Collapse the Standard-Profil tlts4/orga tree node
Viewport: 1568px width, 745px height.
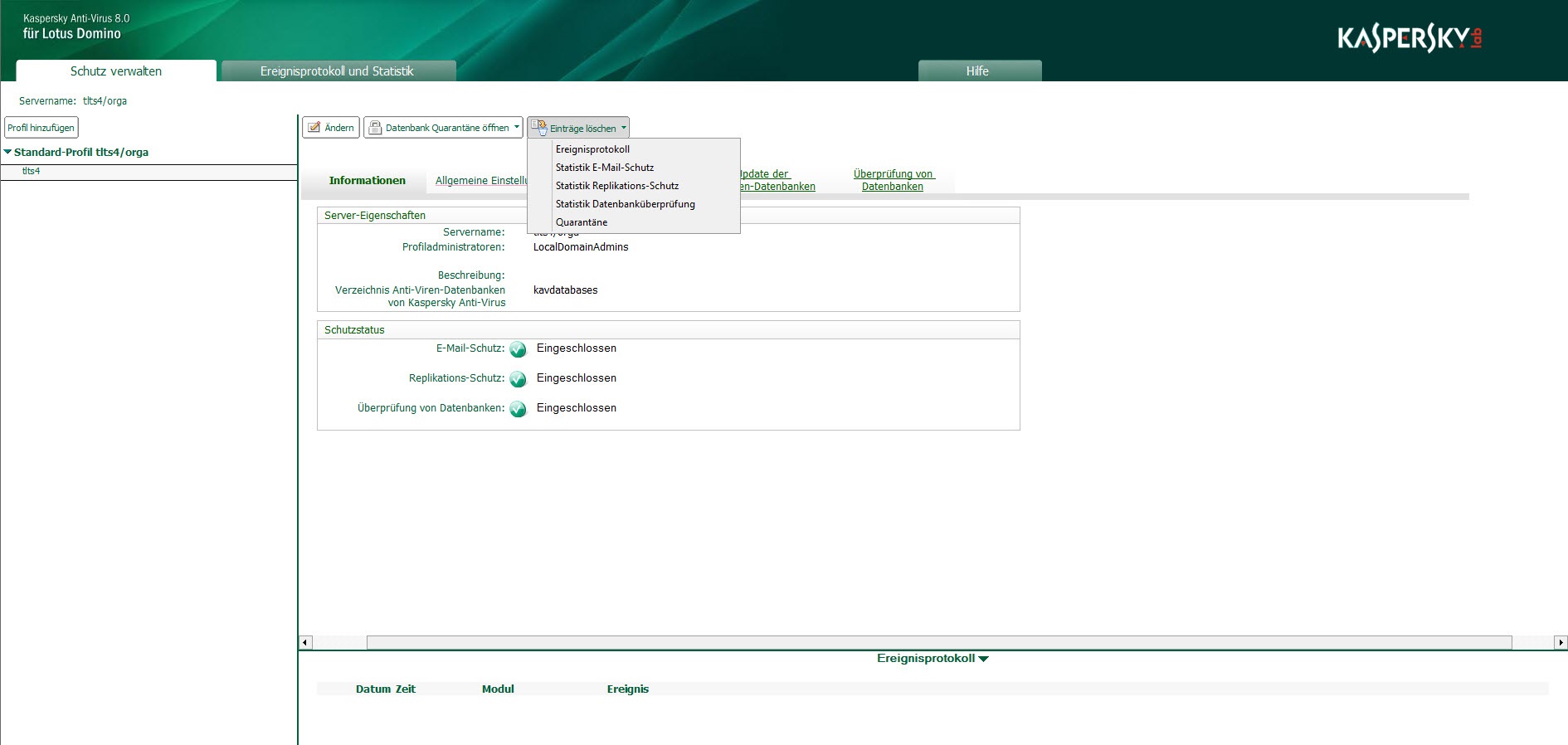click(8, 152)
